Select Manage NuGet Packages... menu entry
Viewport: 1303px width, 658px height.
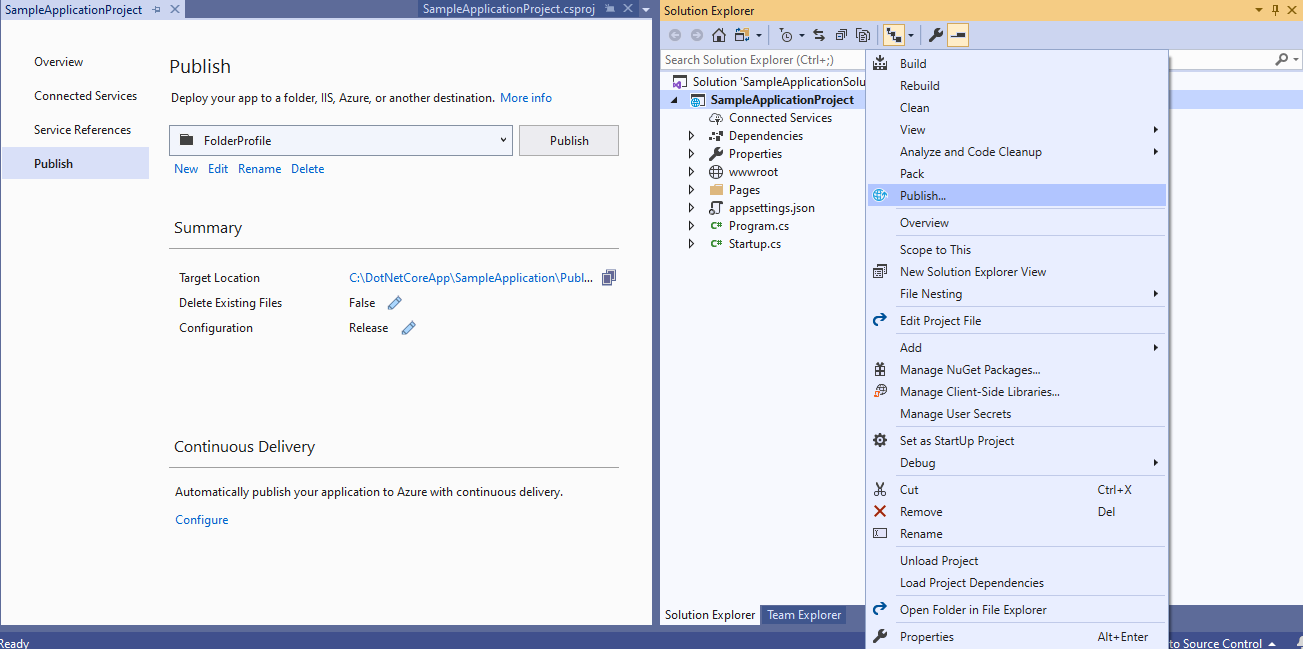tap(1017, 370)
